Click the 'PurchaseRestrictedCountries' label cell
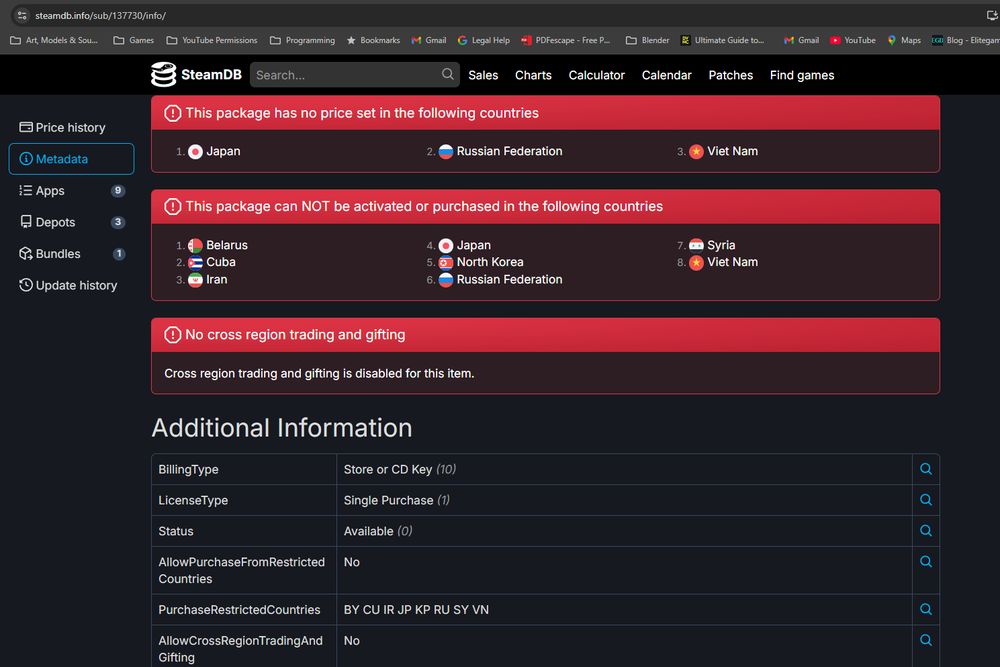The width and height of the screenshot is (1000, 667). tap(244, 610)
